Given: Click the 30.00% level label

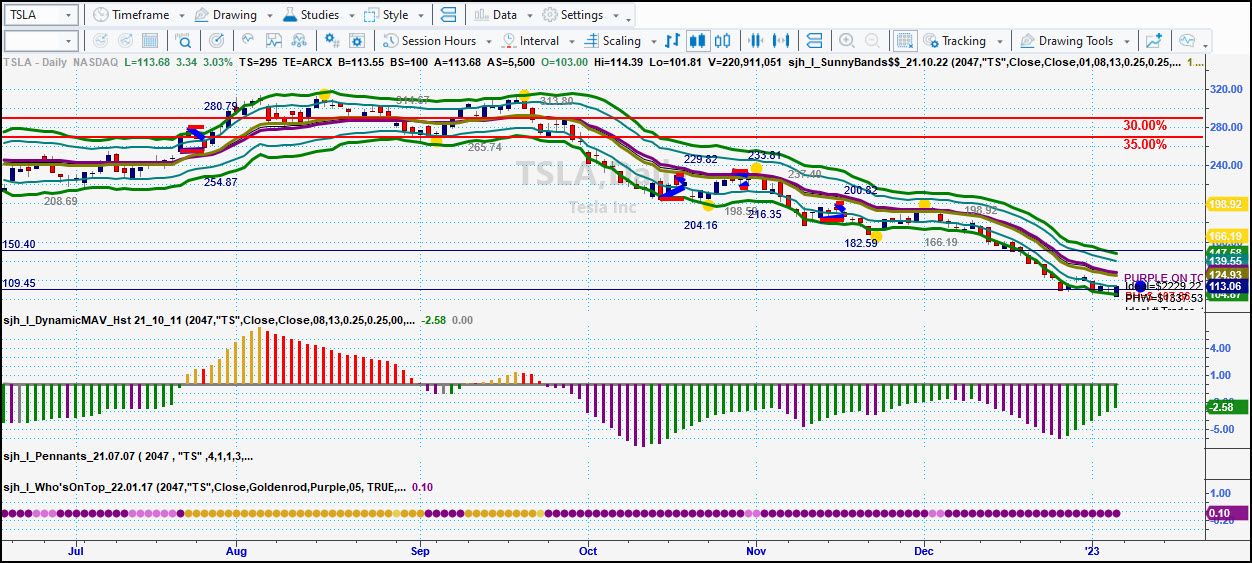Looking at the screenshot, I should 1144,126.
